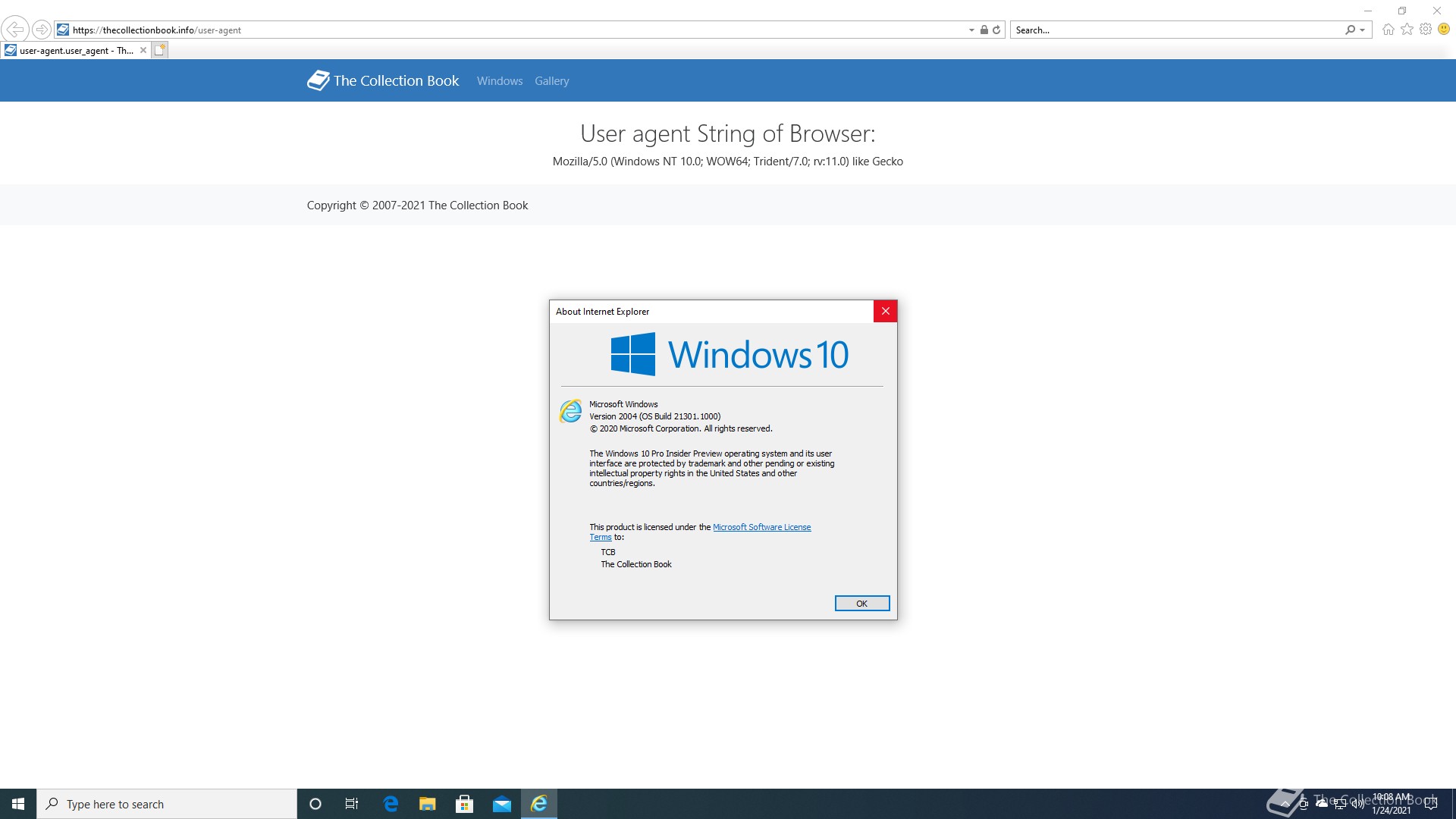Image resolution: width=1456 pixels, height=819 pixels.
Task: Click the volume speaker tray icon
Action: (x=1358, y=804)
